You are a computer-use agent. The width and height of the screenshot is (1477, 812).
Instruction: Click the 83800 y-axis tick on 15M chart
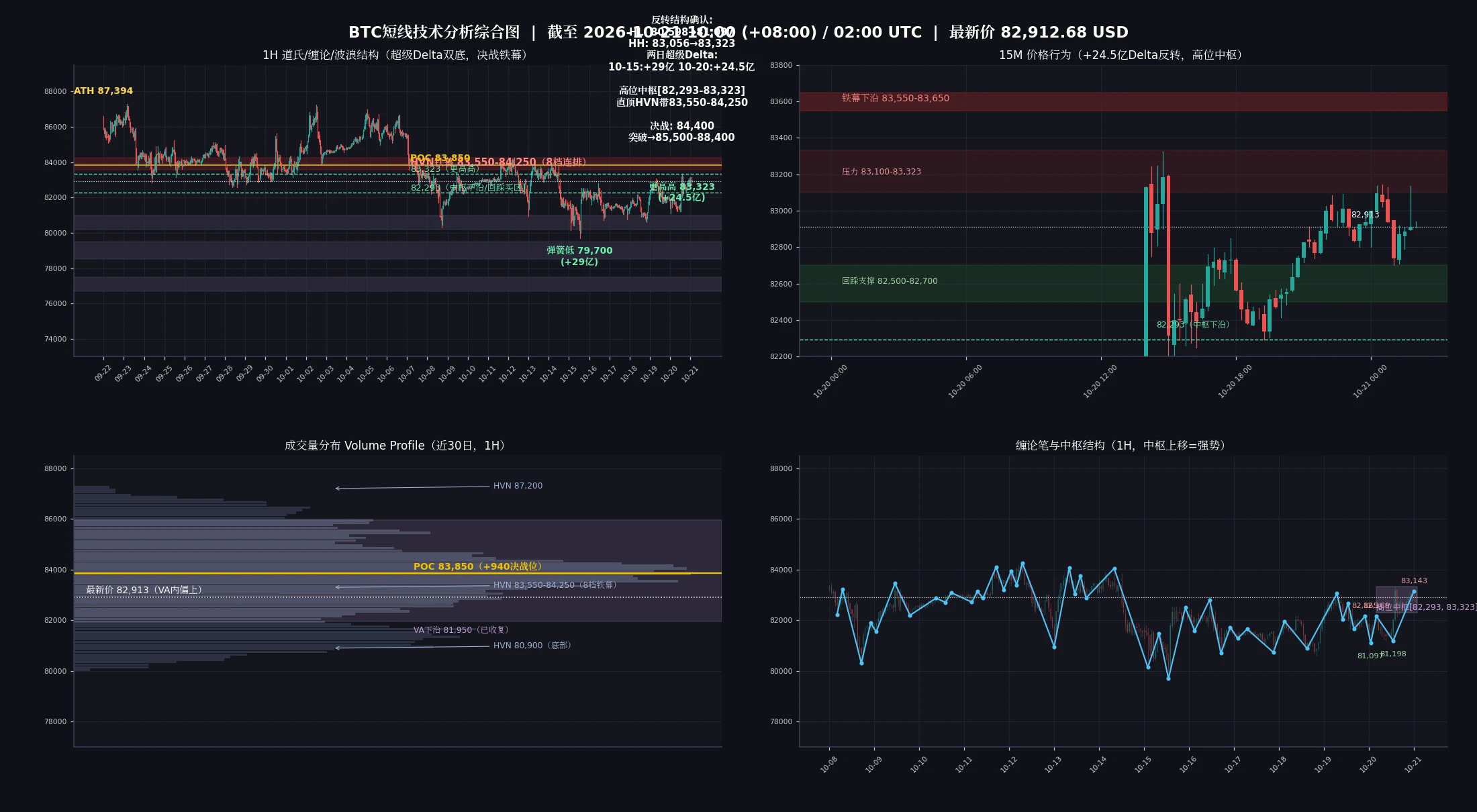[x=781, y=66]
